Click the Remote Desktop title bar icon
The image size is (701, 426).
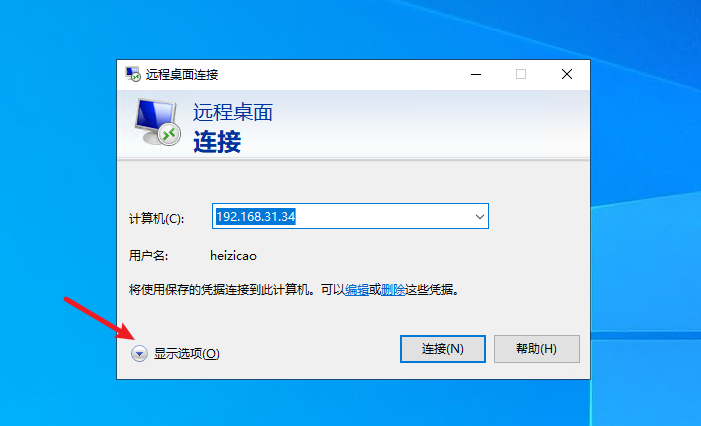(x=133, y=74)
